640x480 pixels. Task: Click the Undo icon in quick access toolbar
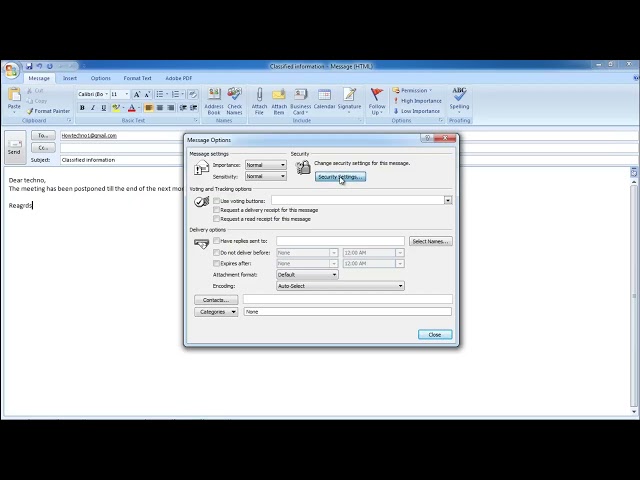click(x=40, y=66)
